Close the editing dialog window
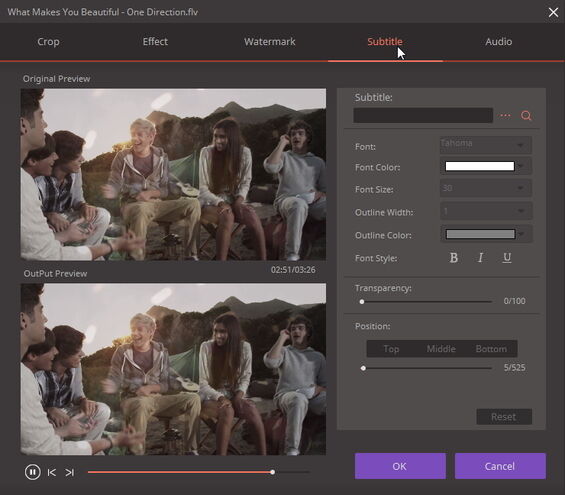The height and width of the screenshot is (495, 565). [x=553, y=12]
